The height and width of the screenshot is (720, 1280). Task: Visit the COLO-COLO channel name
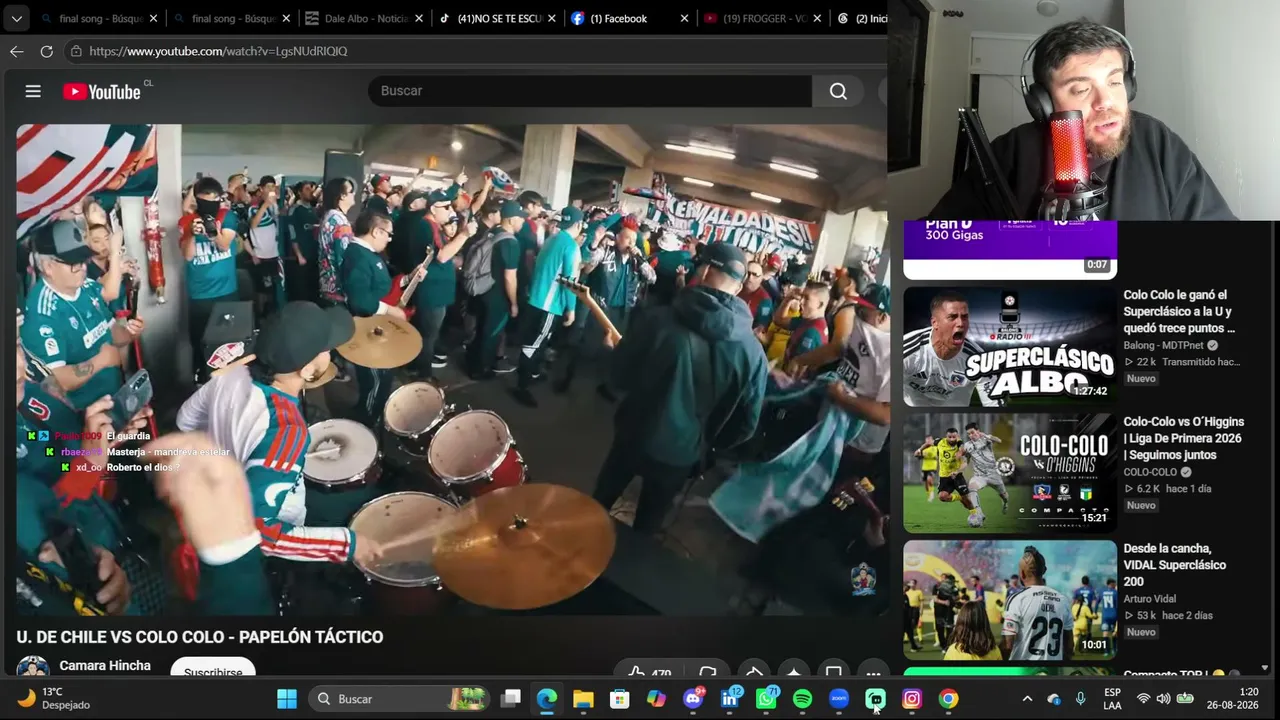pos(1150,472)
